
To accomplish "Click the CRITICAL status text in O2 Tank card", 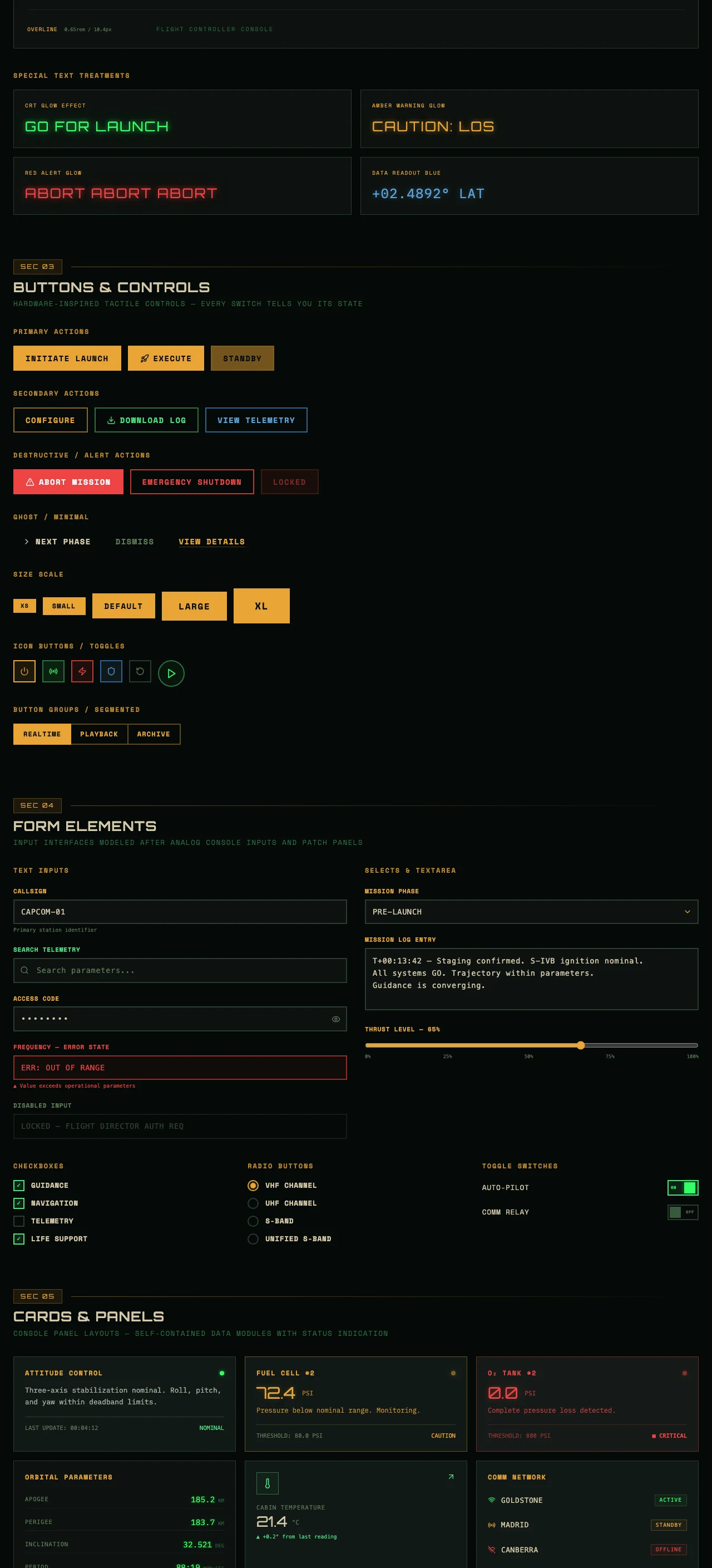I will [669, 1436].
